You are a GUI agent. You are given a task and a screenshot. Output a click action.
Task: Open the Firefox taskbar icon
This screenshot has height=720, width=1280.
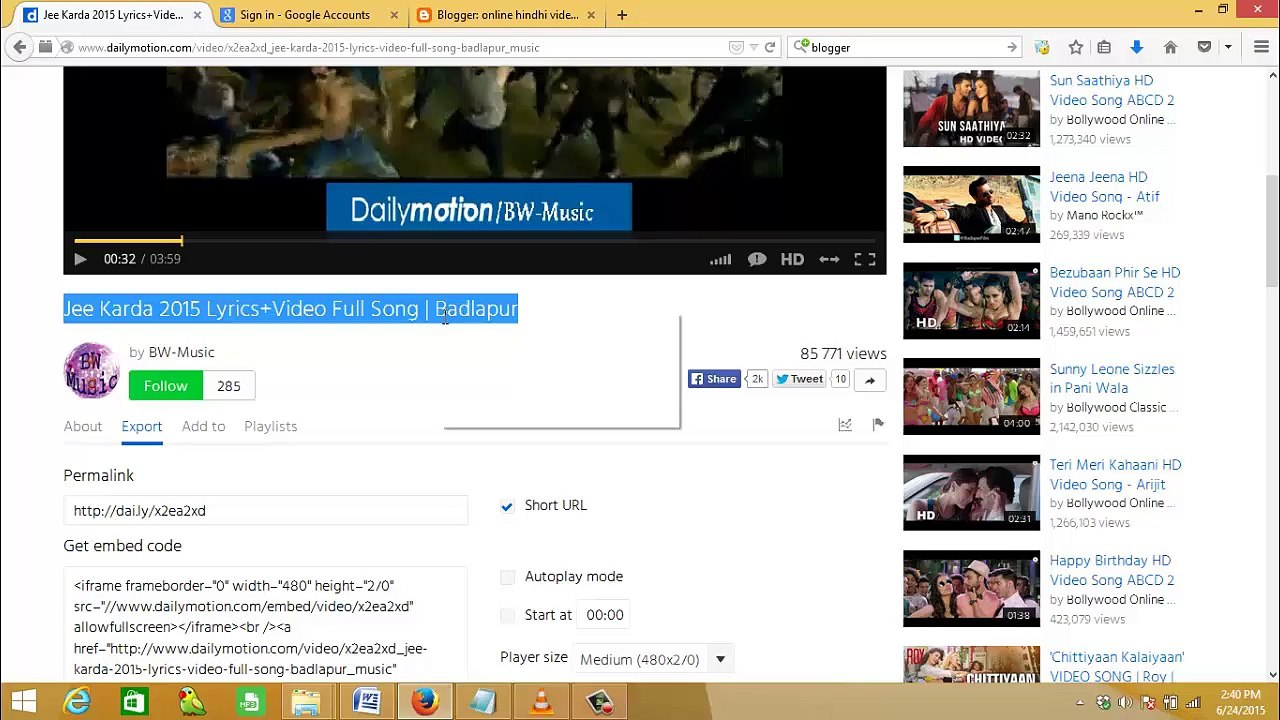tap(424, 702)
